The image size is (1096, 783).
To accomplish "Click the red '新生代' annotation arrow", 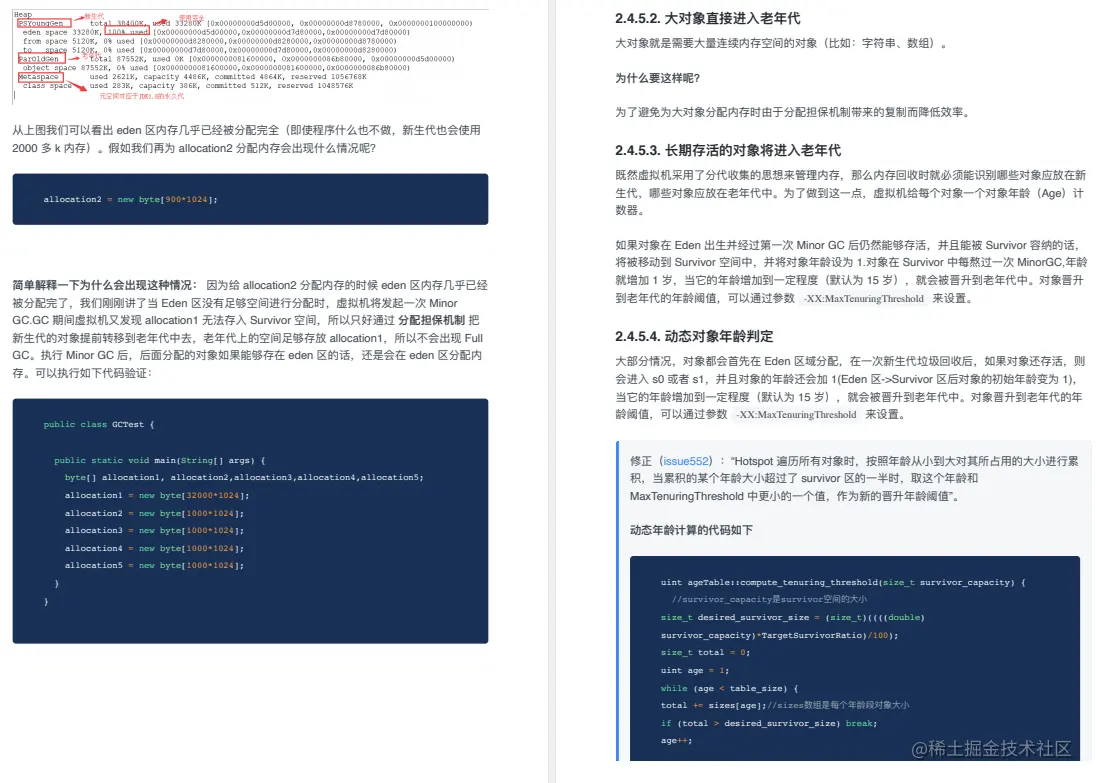I will pos(93,15).
